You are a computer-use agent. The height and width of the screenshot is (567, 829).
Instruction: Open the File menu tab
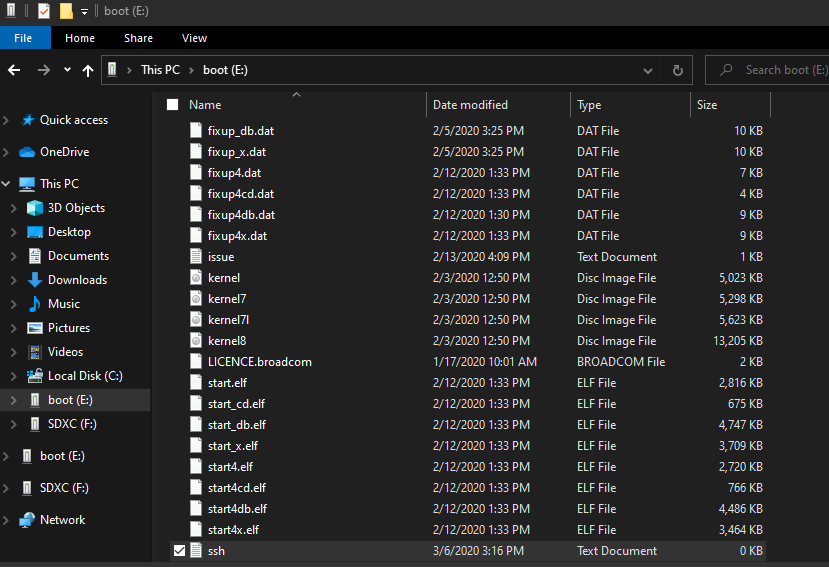pyautogui.click(x=23, y=38)
